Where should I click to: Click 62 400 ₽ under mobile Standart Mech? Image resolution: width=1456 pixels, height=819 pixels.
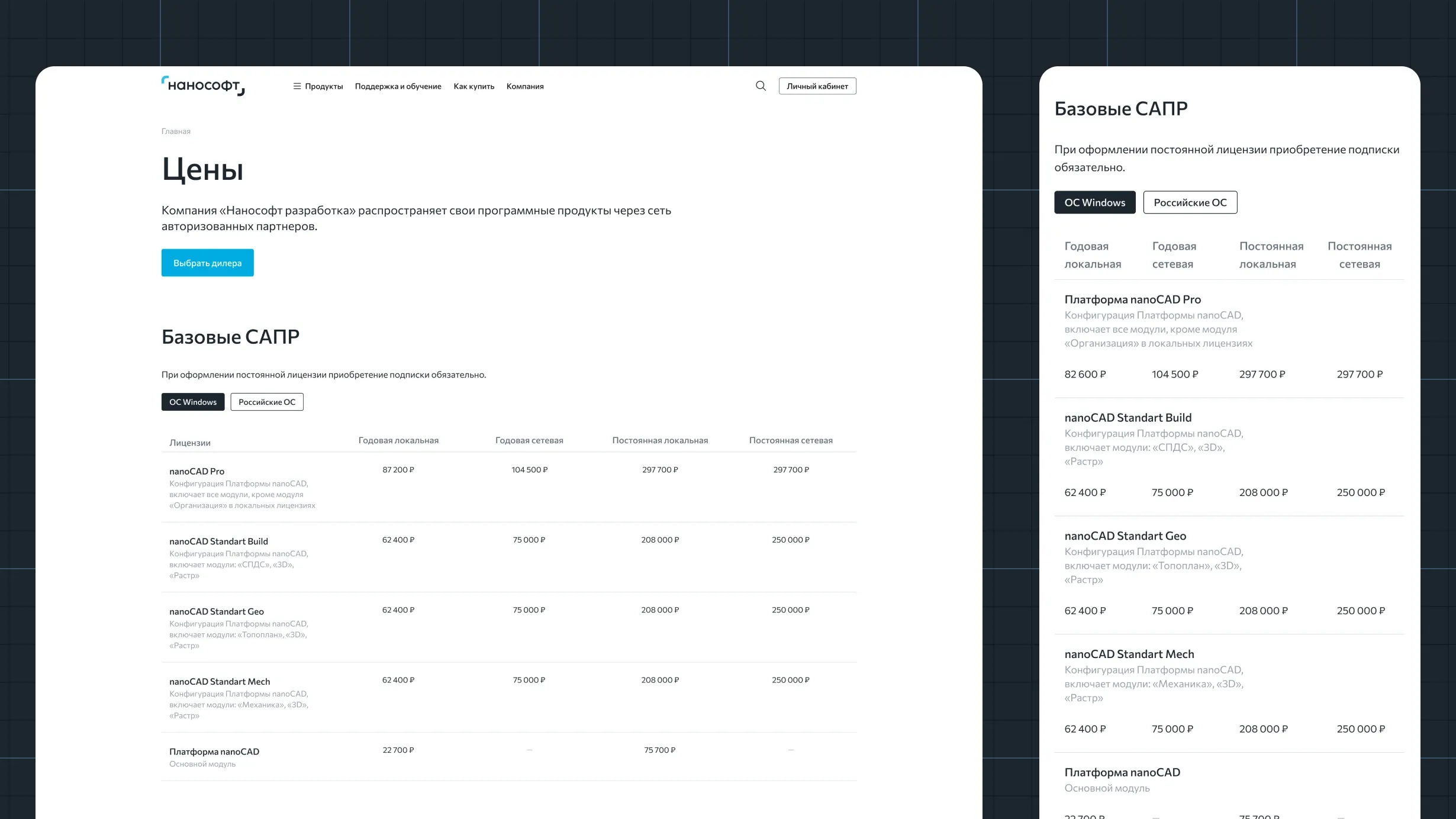[1085, 730]
